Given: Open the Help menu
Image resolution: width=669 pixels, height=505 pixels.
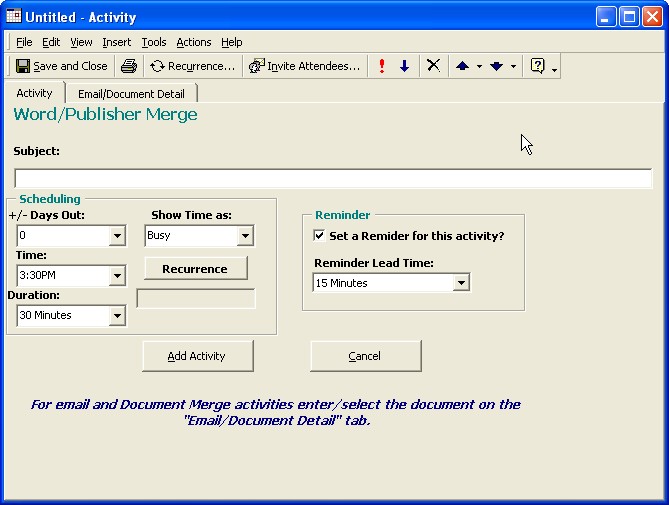Looking at the screenshot, I should click(x=232, y=42).
